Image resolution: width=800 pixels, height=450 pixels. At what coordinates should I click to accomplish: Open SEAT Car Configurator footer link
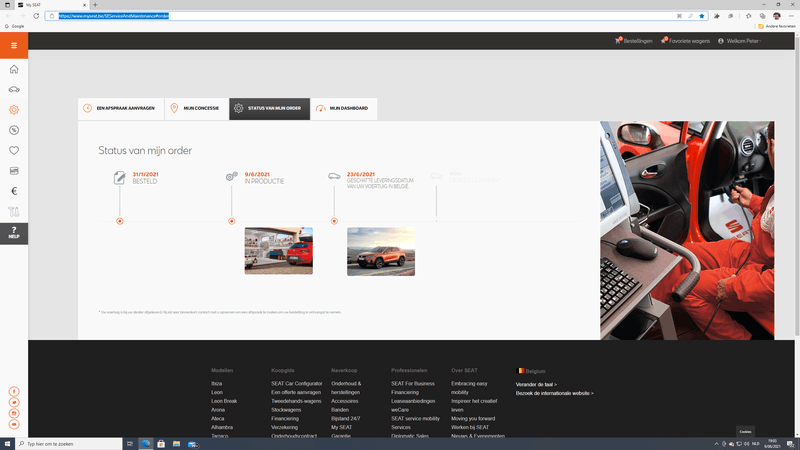pyautogui.click(x=296, y=384)
